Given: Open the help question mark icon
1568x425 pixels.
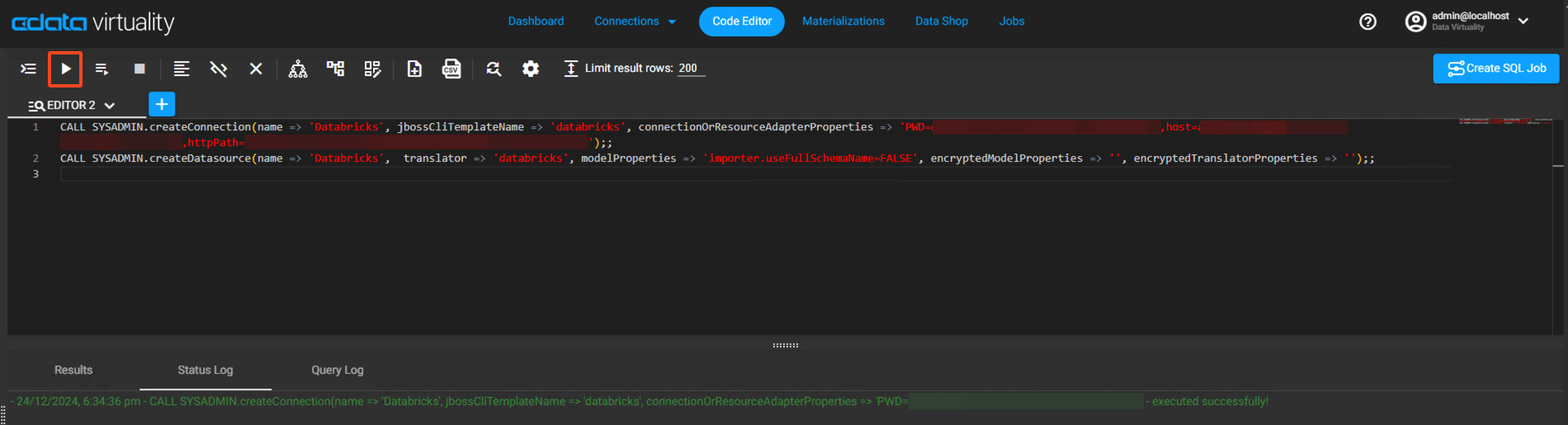Looking at the screenshot, I should (x=1367, y=21).
